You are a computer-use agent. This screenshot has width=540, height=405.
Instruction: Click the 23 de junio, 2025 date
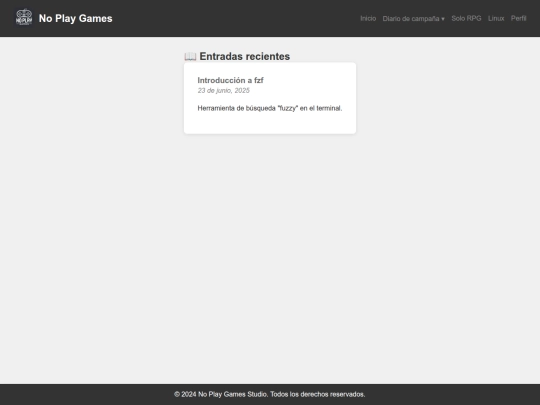tap(224, 91)
